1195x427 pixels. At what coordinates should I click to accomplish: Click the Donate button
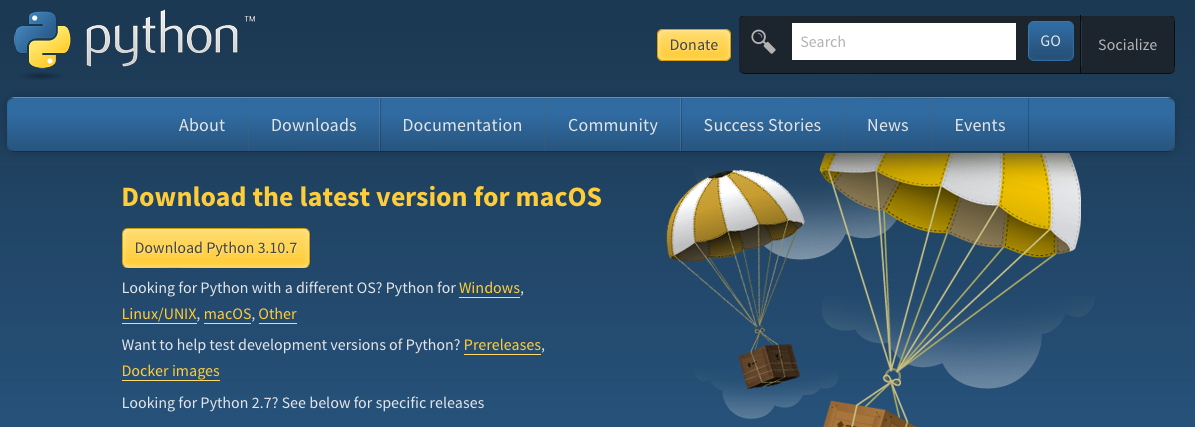(694, 45)
